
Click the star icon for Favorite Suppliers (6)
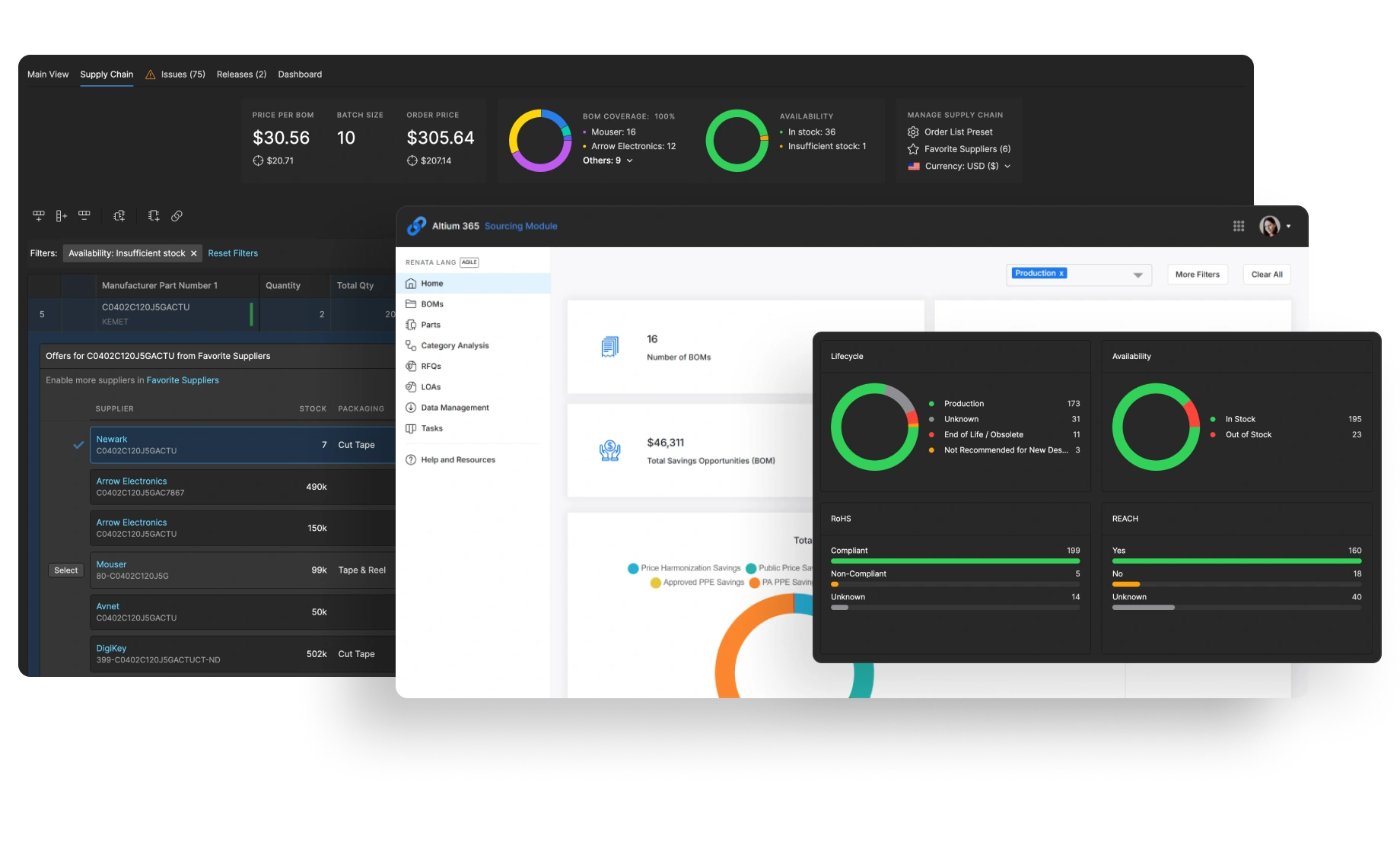[x=913, y=149]
